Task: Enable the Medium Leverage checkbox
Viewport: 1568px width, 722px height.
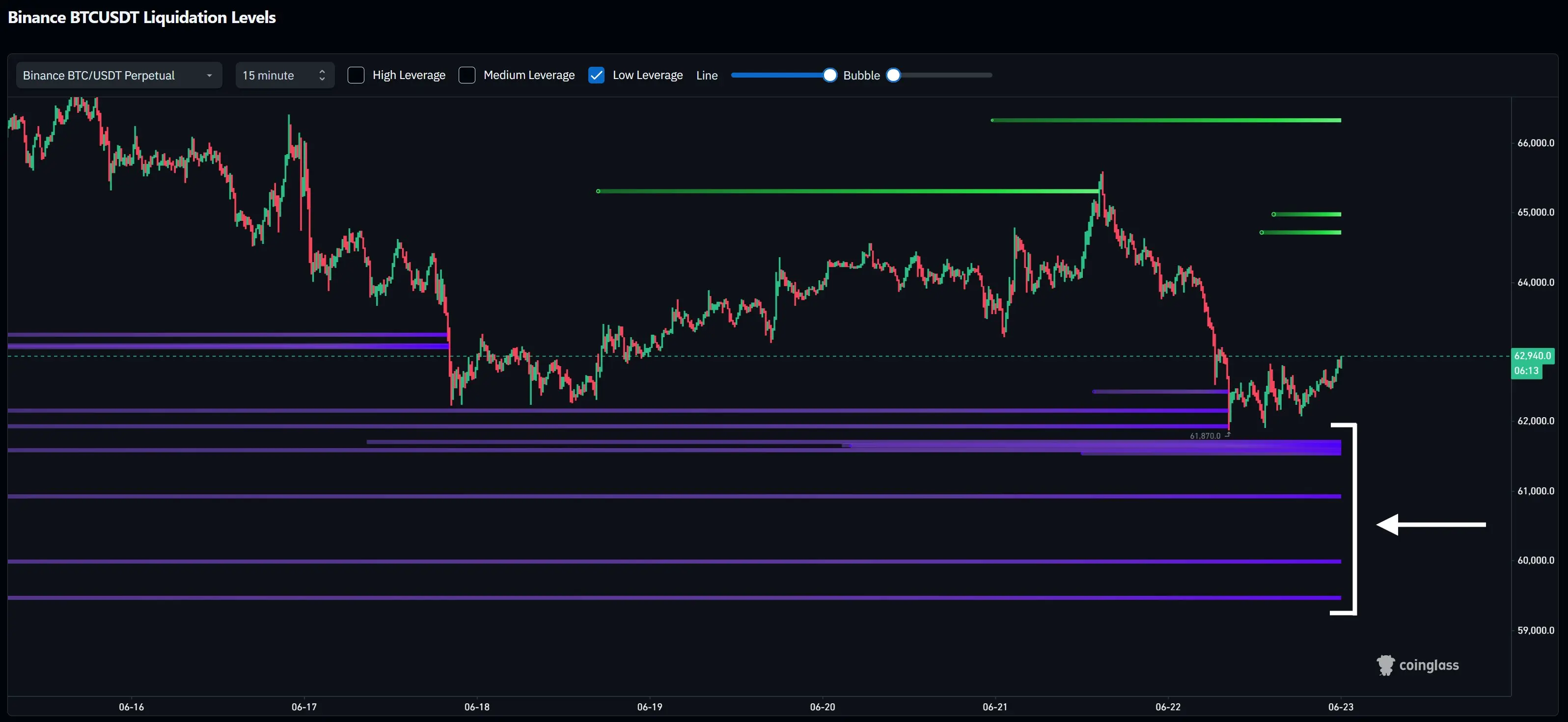Action: click(x=467, y=76)
